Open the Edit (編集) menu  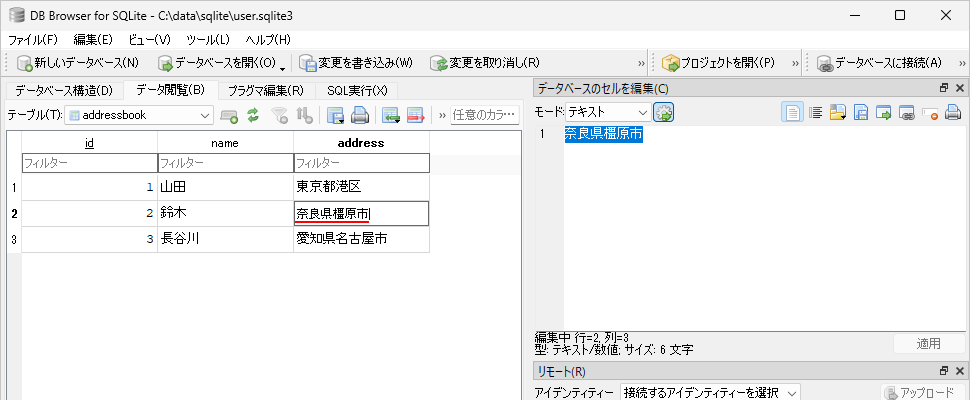pos(93,40)
